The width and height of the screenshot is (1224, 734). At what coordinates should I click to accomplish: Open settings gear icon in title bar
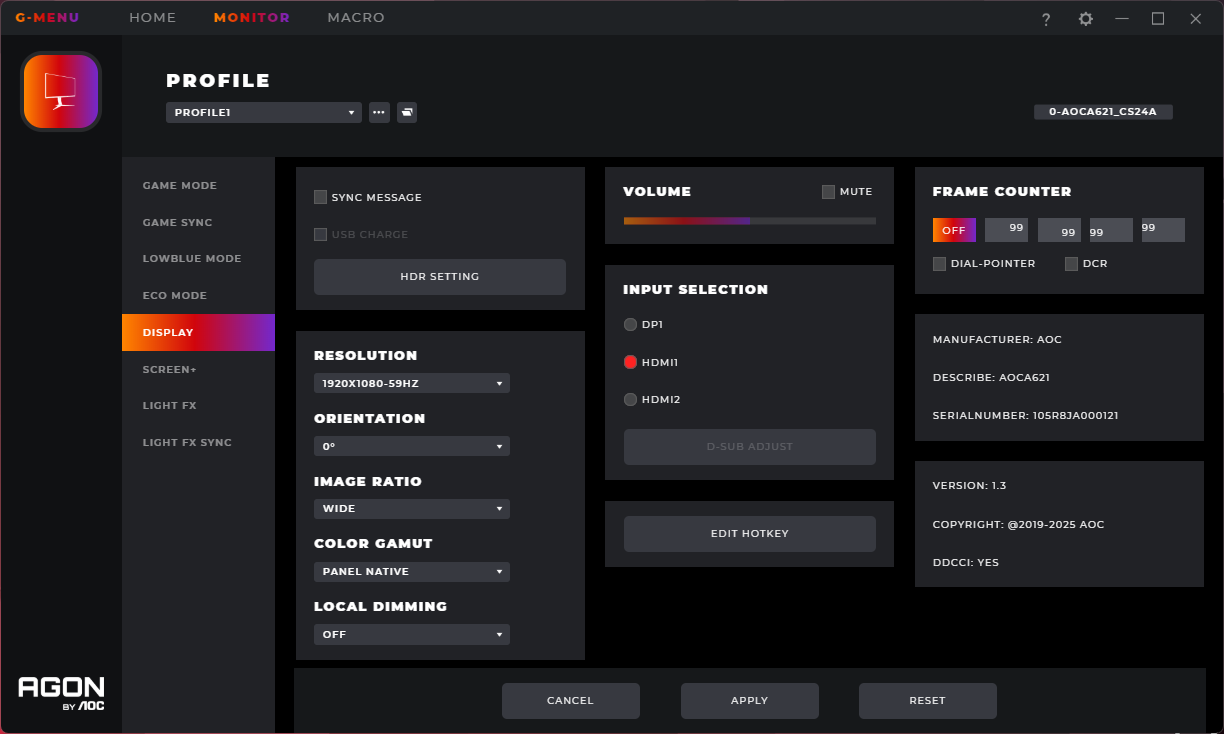tap(1085, 19)
